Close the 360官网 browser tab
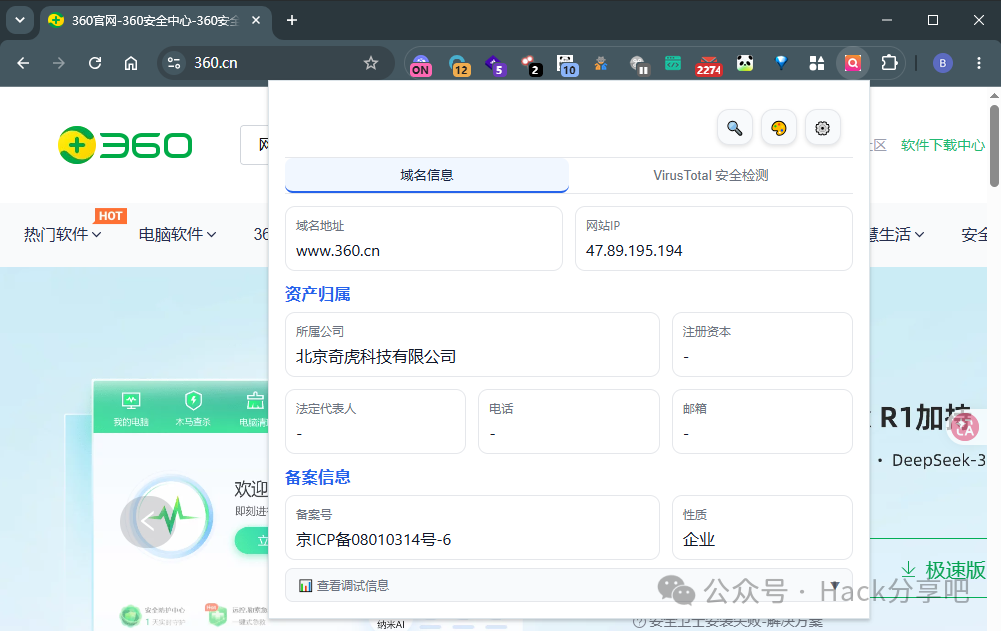 (x=256, y=20)
